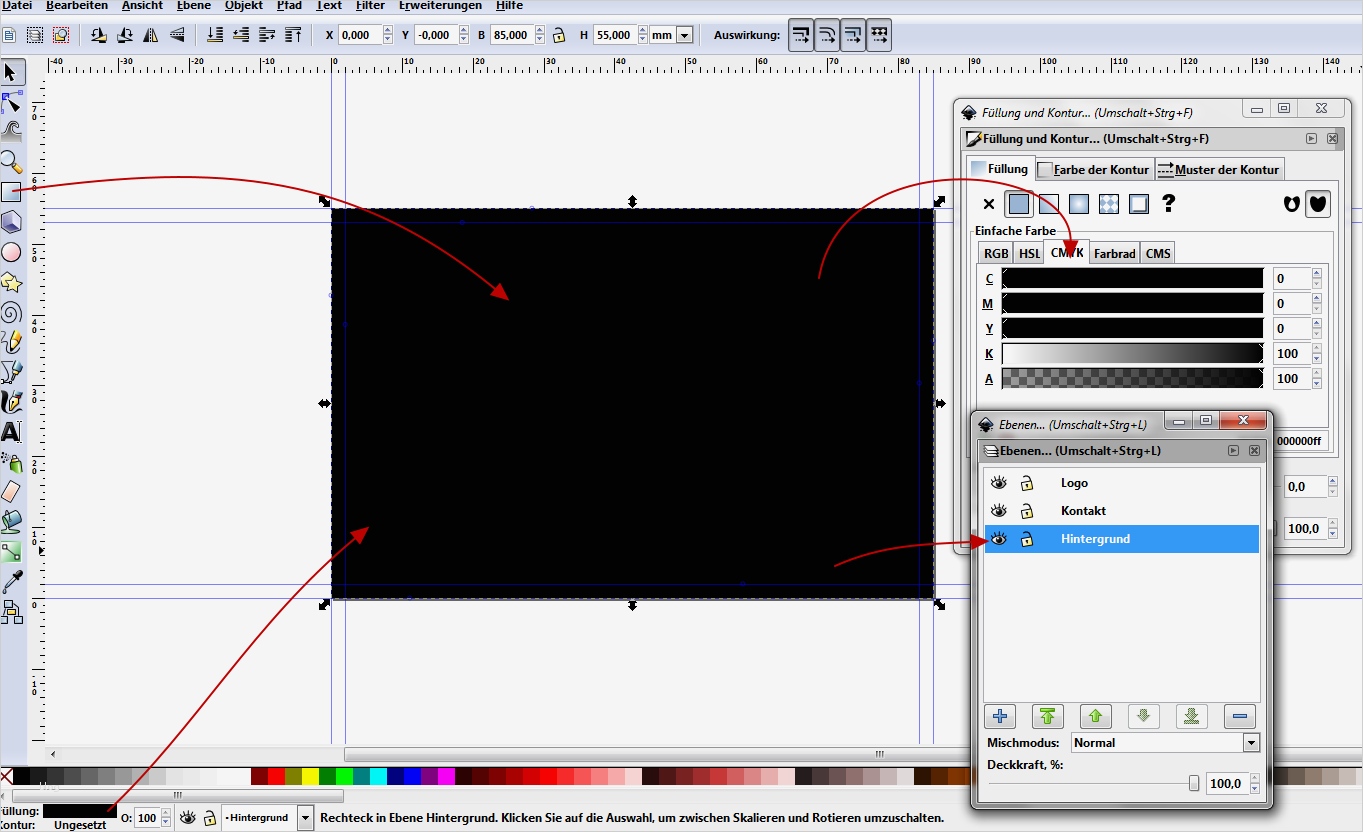Open the Filter menu
Screen dimensions: 1363x832
click(x=370, y=5)
